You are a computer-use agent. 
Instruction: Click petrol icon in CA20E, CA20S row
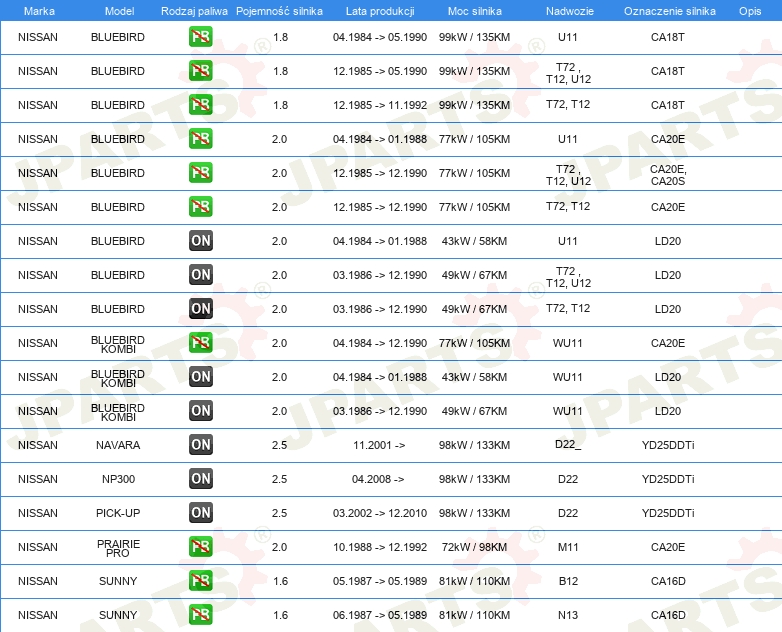click(200, 172)
